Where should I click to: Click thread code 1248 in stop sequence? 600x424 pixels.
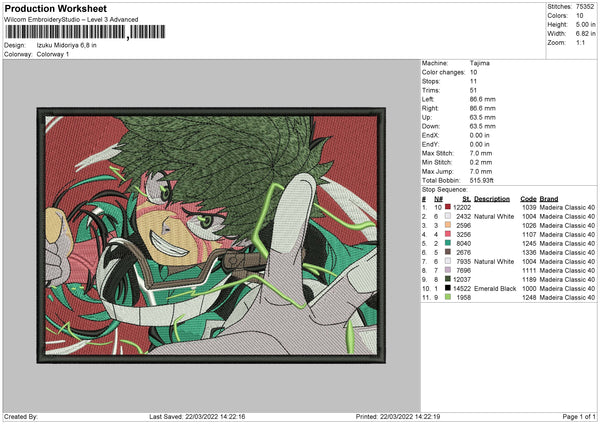coord(529,297)
